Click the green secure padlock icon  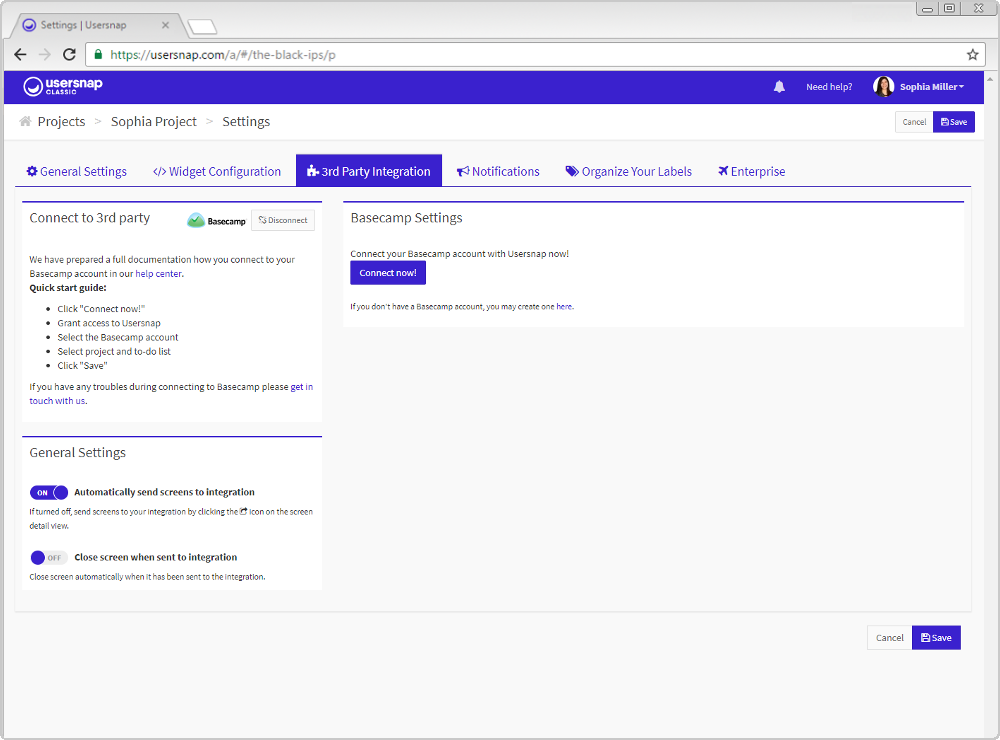98,55
